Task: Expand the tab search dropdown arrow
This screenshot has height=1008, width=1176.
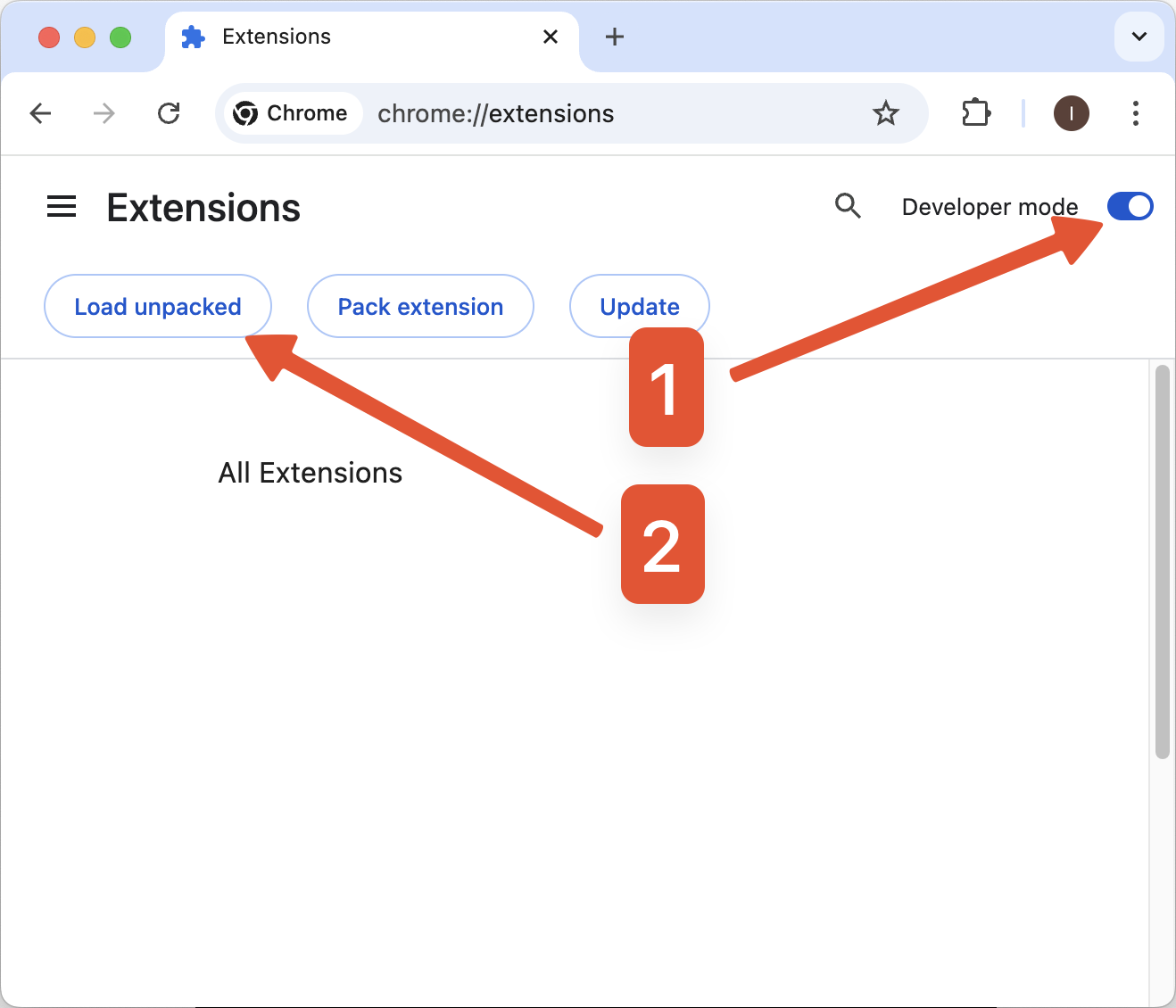Action: (1139, 37)
